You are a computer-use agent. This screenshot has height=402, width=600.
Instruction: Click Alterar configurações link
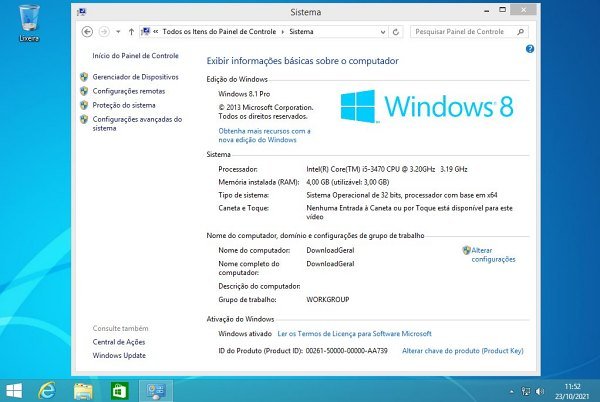coord(493,255)
